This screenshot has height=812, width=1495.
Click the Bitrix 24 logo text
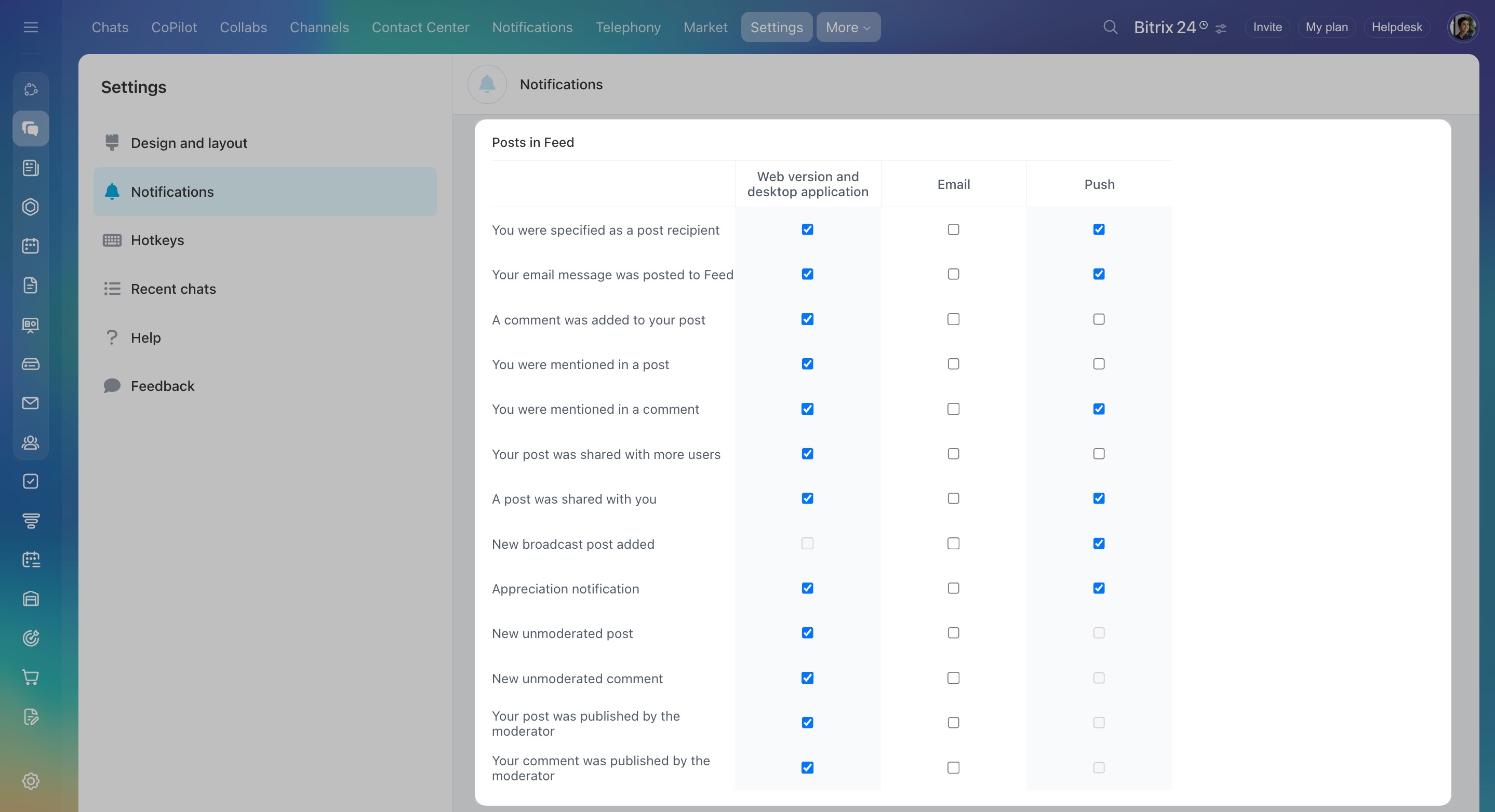point(1164,28)
